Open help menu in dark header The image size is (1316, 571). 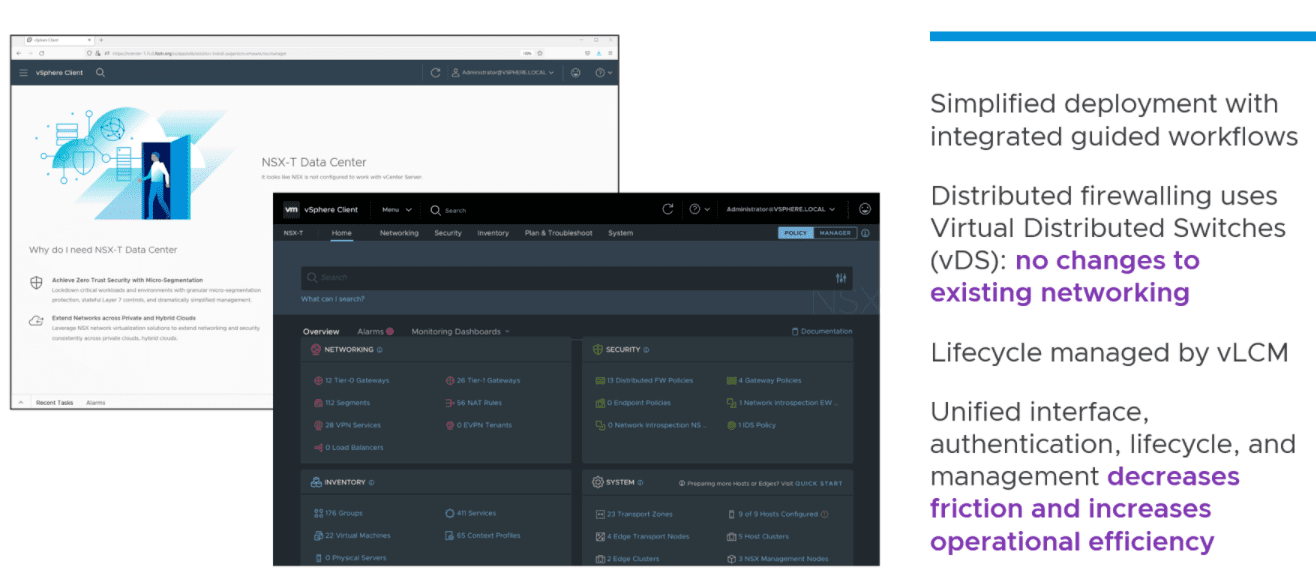pos(700,209)
